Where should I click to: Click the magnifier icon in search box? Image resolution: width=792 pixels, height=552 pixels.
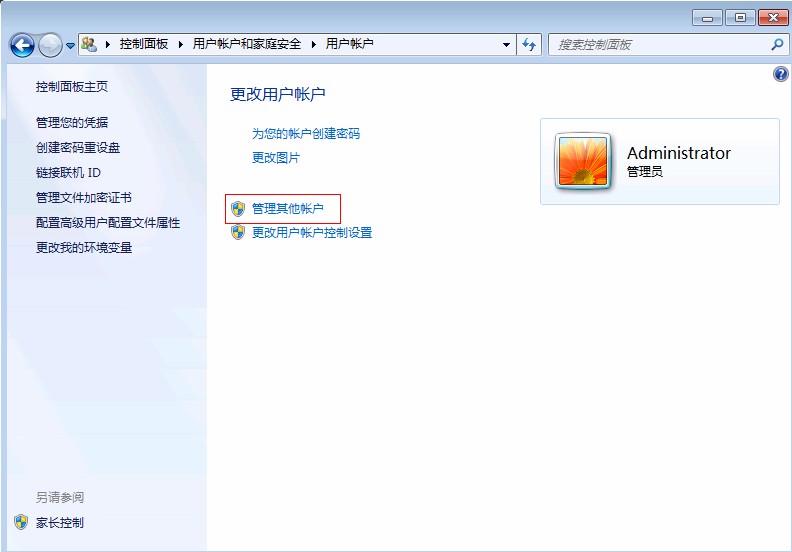click(776, 45)
